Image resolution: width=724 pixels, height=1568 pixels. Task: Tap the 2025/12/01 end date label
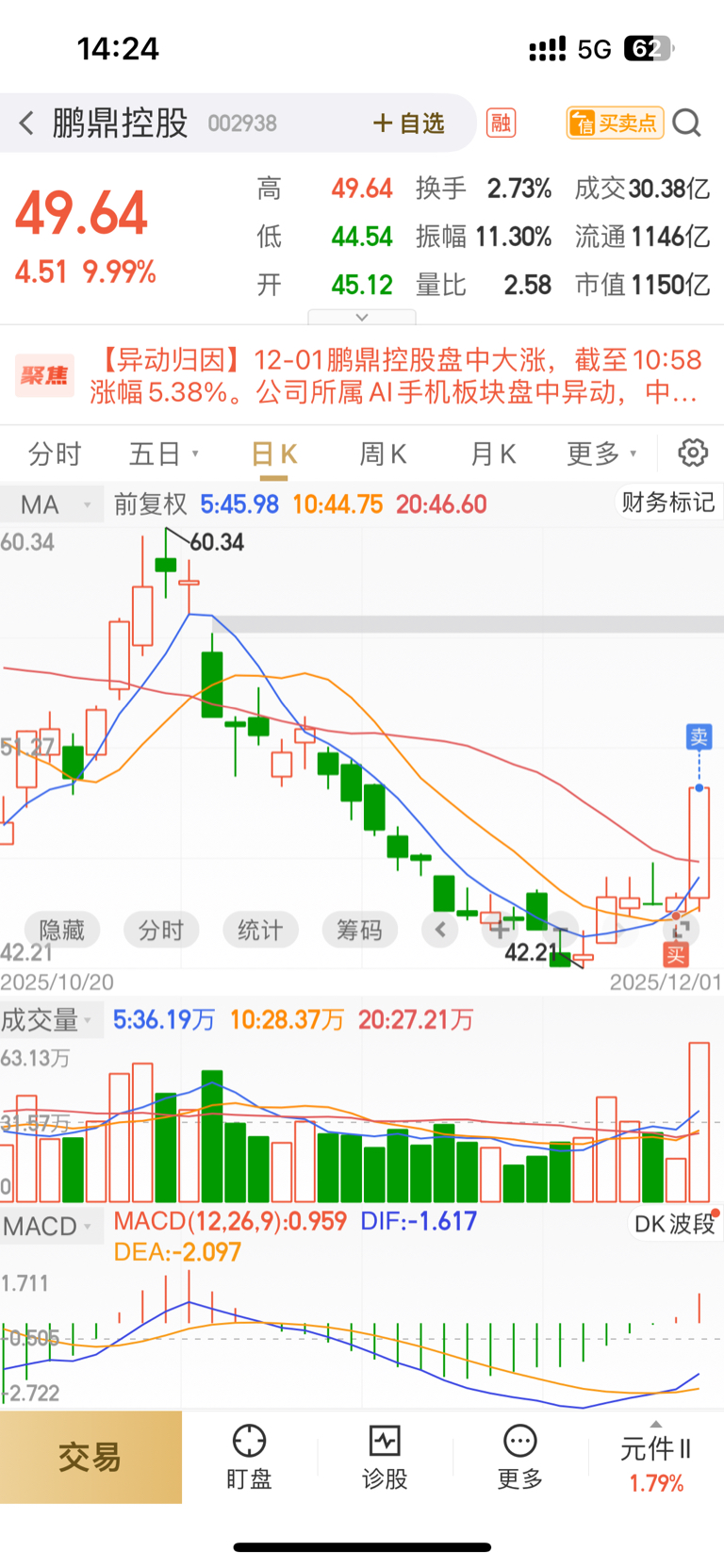click(666, 982)
